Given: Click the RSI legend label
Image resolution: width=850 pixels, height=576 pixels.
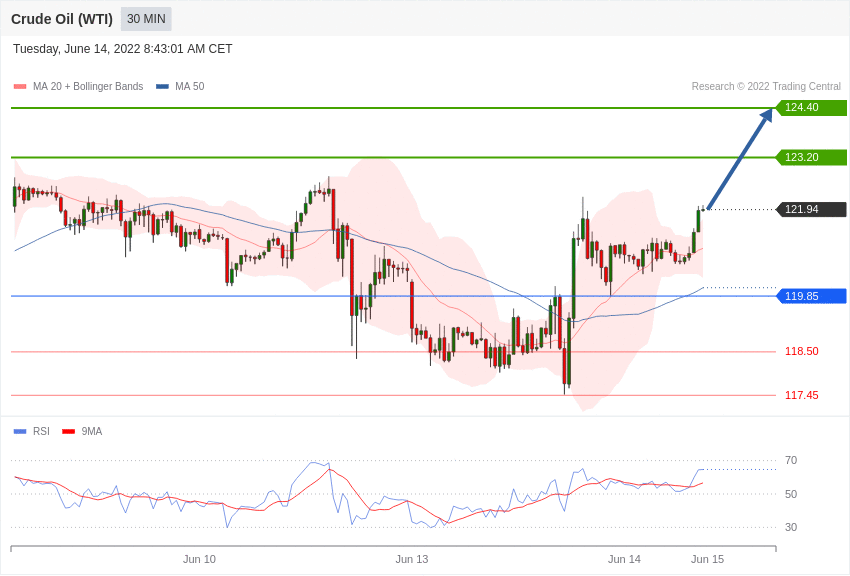Looking at the screenshot, I should click(41, 431).
